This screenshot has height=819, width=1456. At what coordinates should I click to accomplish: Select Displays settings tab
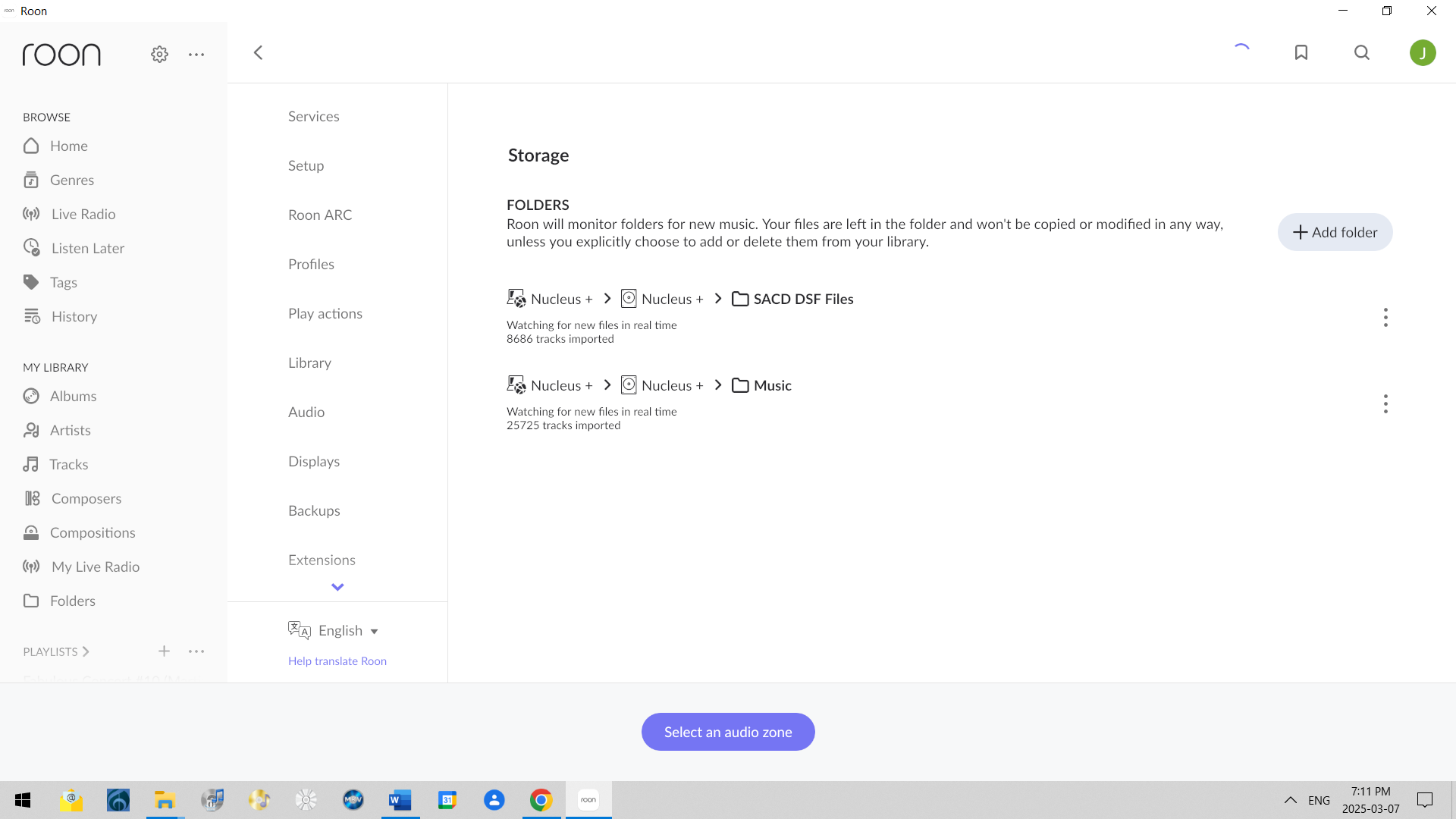coord(314,461)
